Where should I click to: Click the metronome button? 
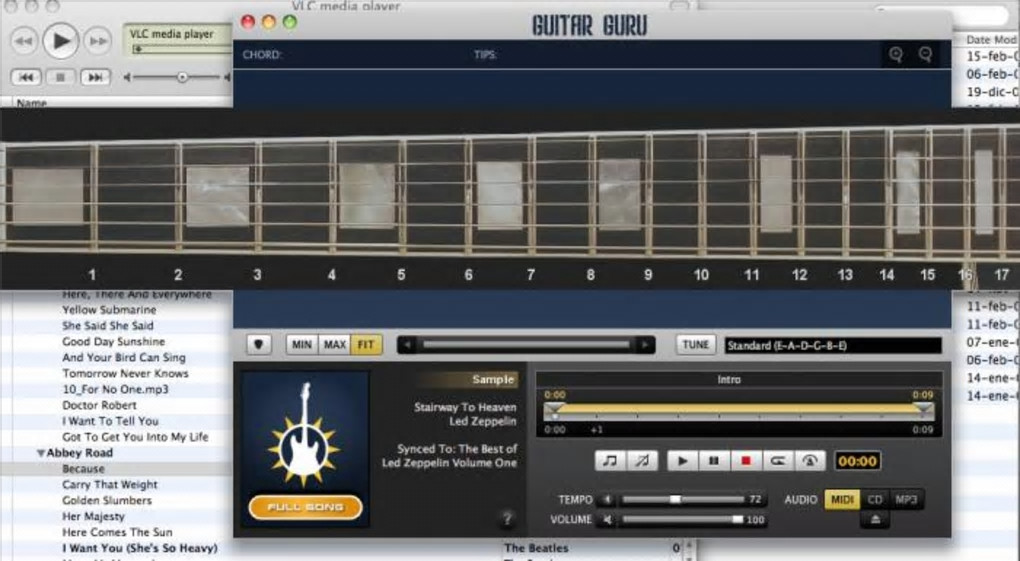[x=809, y=461]
